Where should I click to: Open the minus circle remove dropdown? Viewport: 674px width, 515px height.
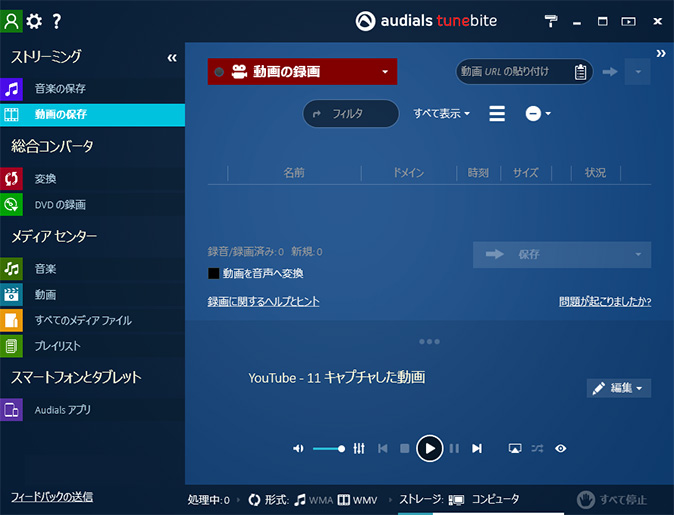coord(538,113)
